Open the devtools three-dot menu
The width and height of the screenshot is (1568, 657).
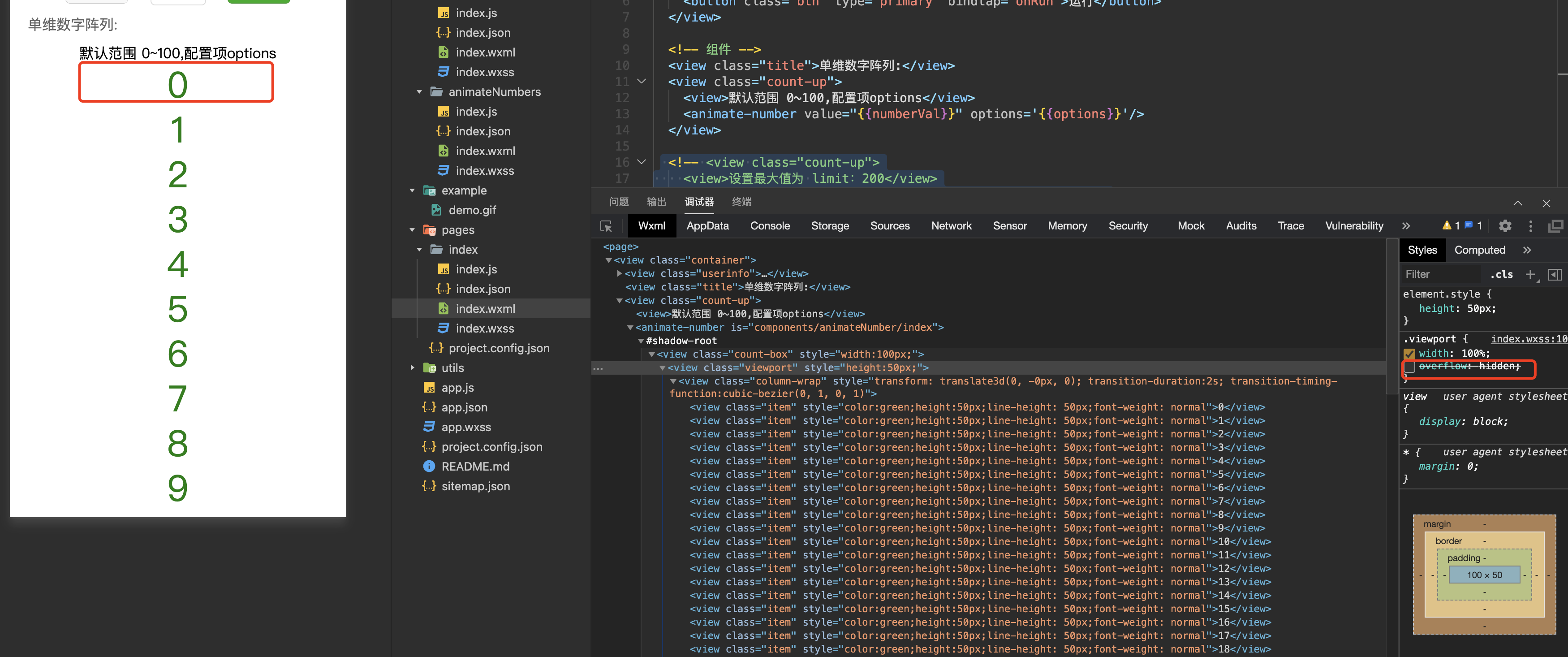(1530, 226)
